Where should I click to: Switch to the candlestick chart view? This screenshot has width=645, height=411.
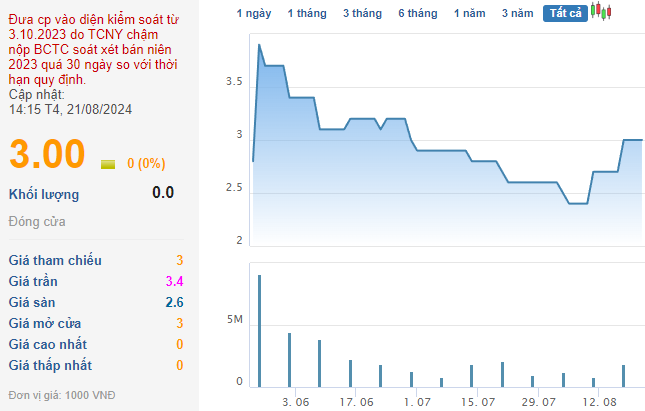coord(600,12)
